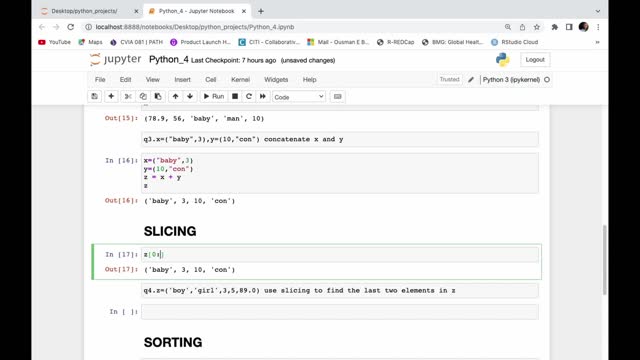
Task: Show more bookmarks chevron
Action: click(x=598, y=42)
